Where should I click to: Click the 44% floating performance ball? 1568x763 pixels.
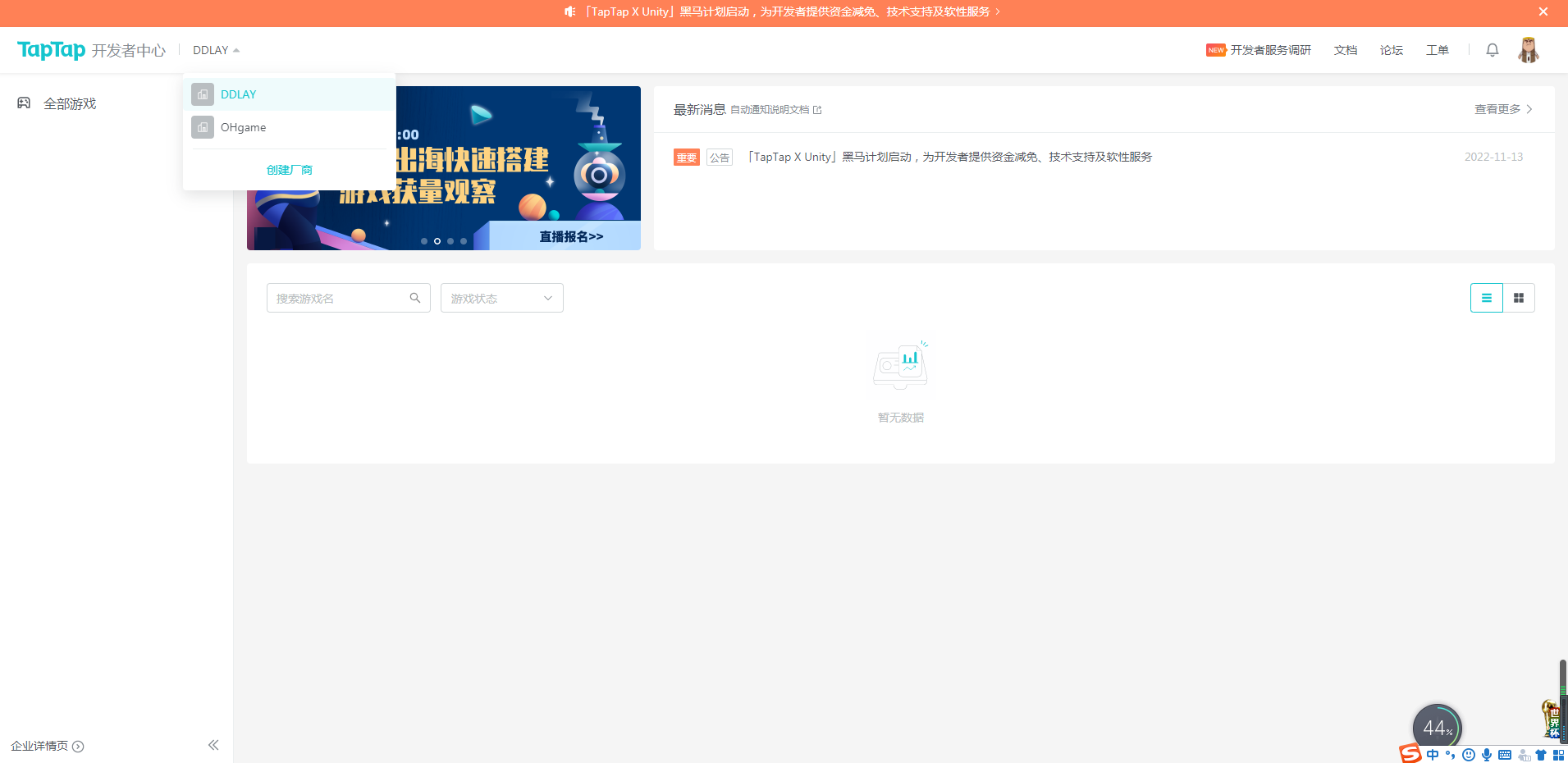coord(1437,728)
